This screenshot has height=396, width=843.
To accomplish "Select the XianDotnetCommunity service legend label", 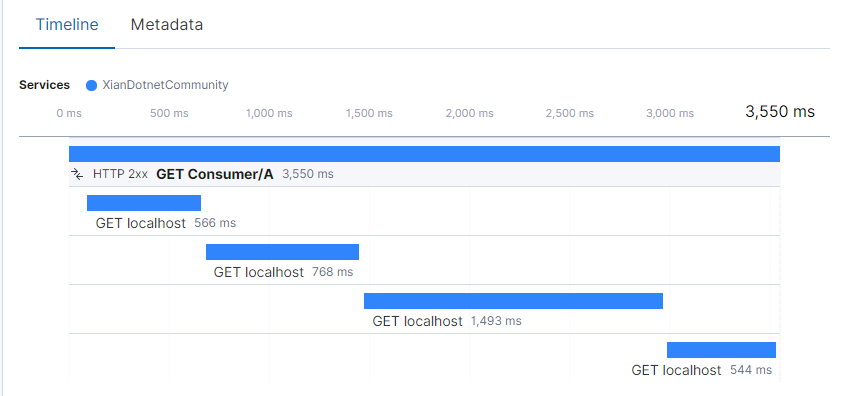I will click(165, 85).
